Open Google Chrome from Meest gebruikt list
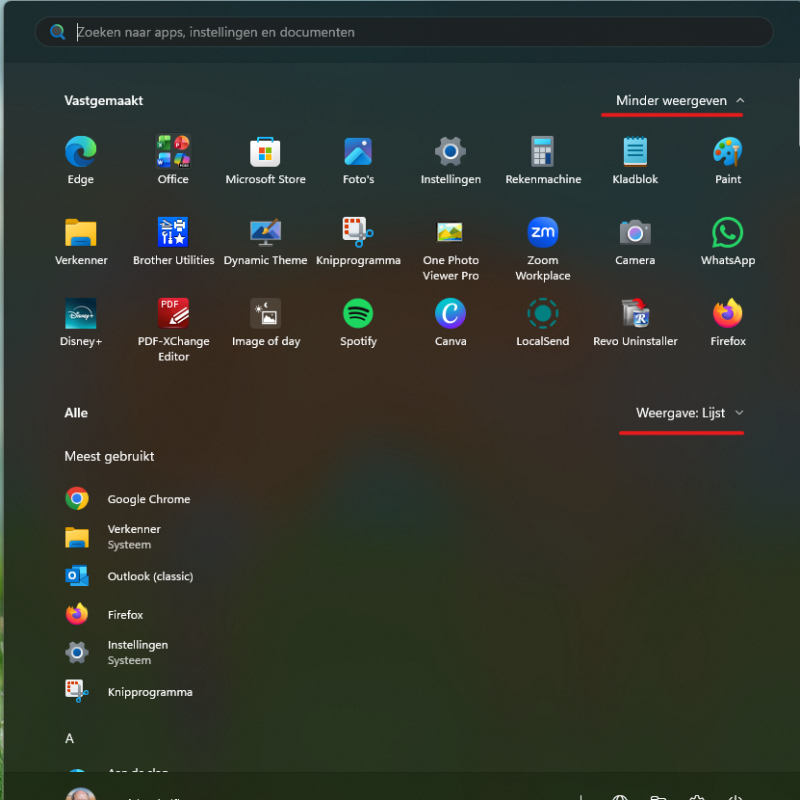This screenshot has width=800, height=800. pyautogui.click(x=148, y=499)
